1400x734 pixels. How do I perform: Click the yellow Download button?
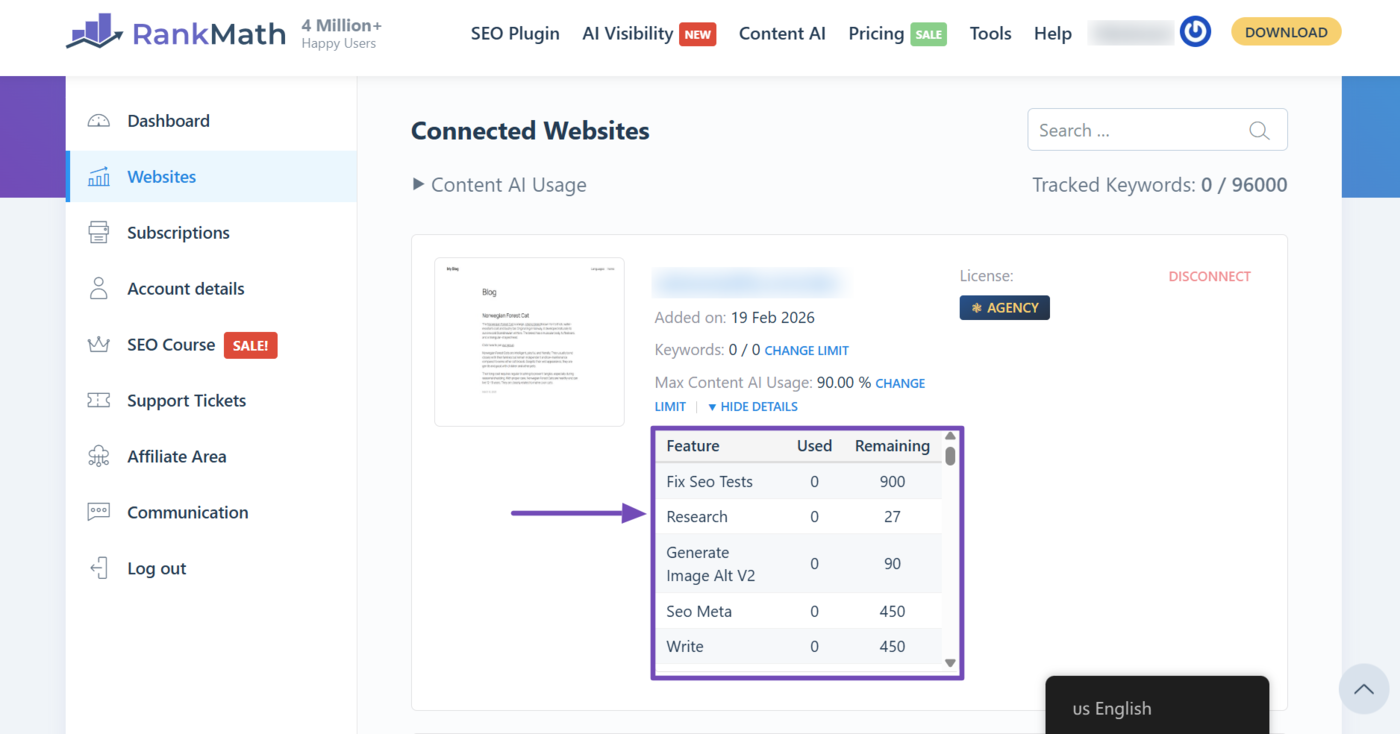[1286, 32]
